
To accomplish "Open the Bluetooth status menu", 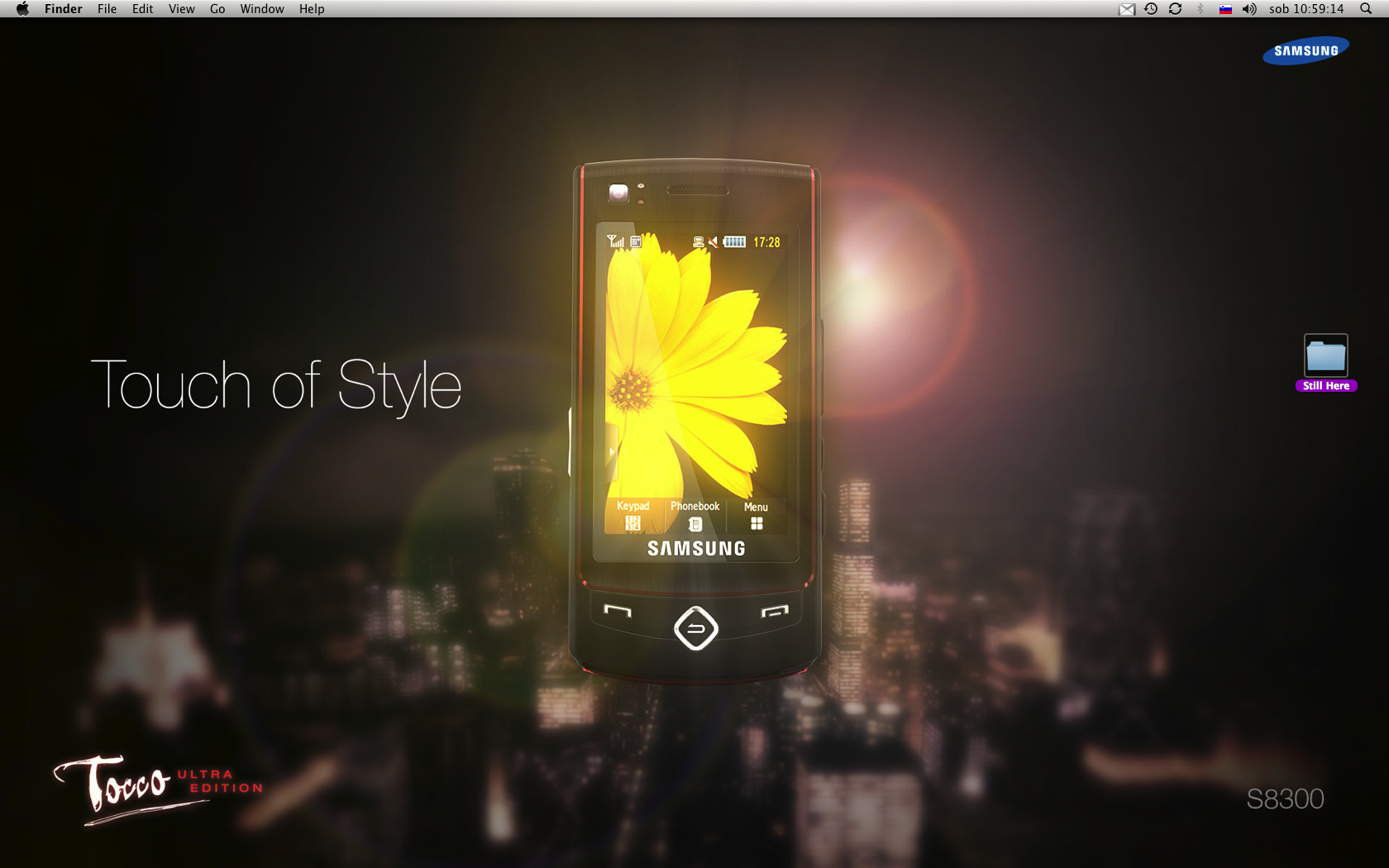I will pyautogui.click(x=1200, y=9).
